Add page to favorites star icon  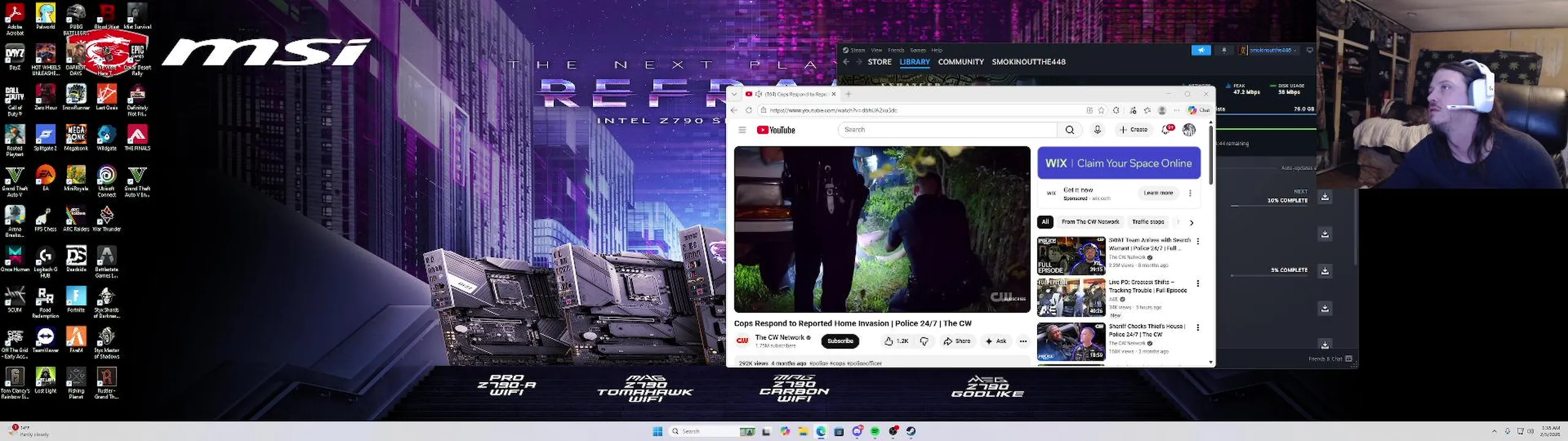1101,110
